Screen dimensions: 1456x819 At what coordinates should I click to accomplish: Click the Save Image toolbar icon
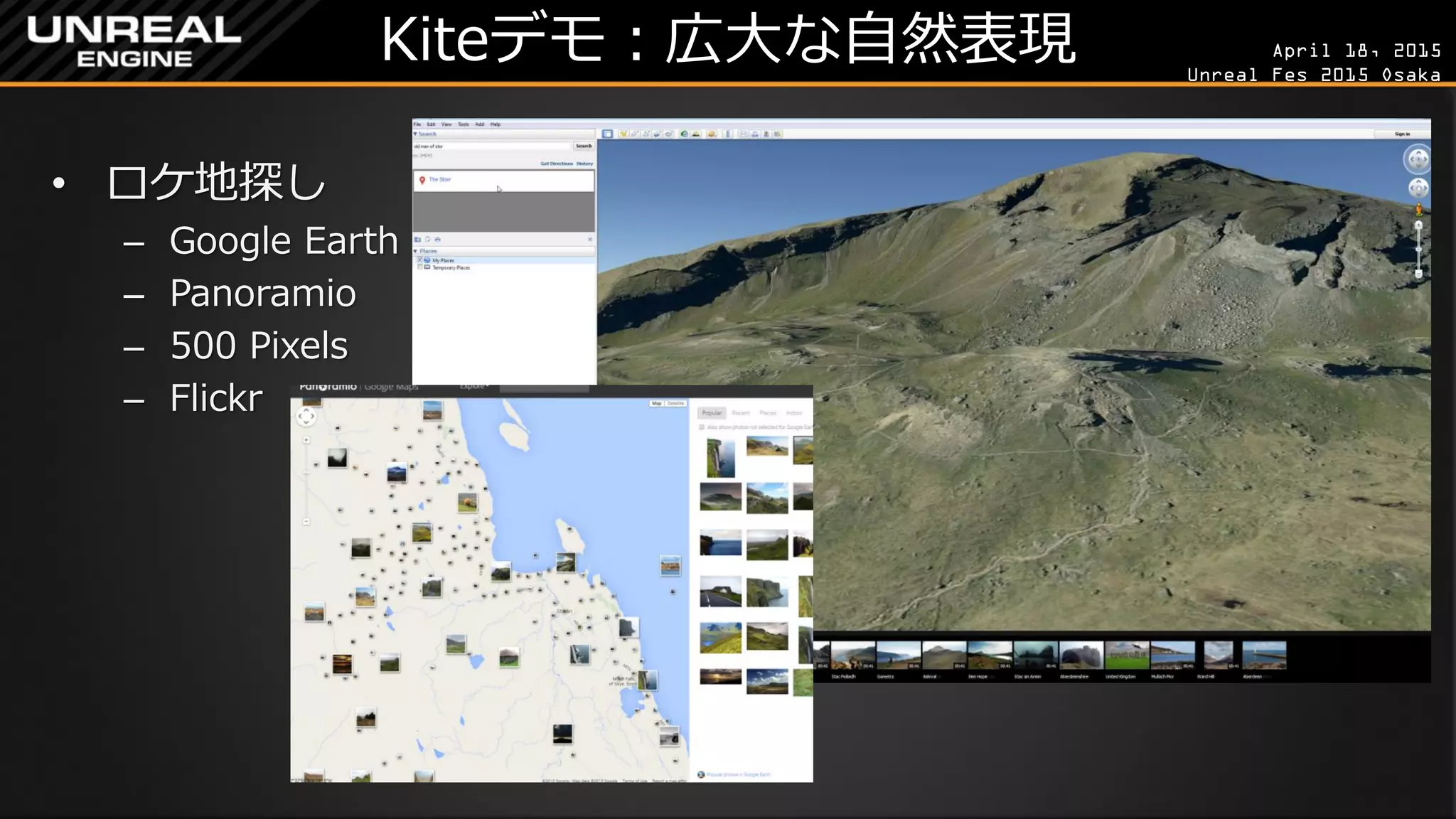click(766, 134)
